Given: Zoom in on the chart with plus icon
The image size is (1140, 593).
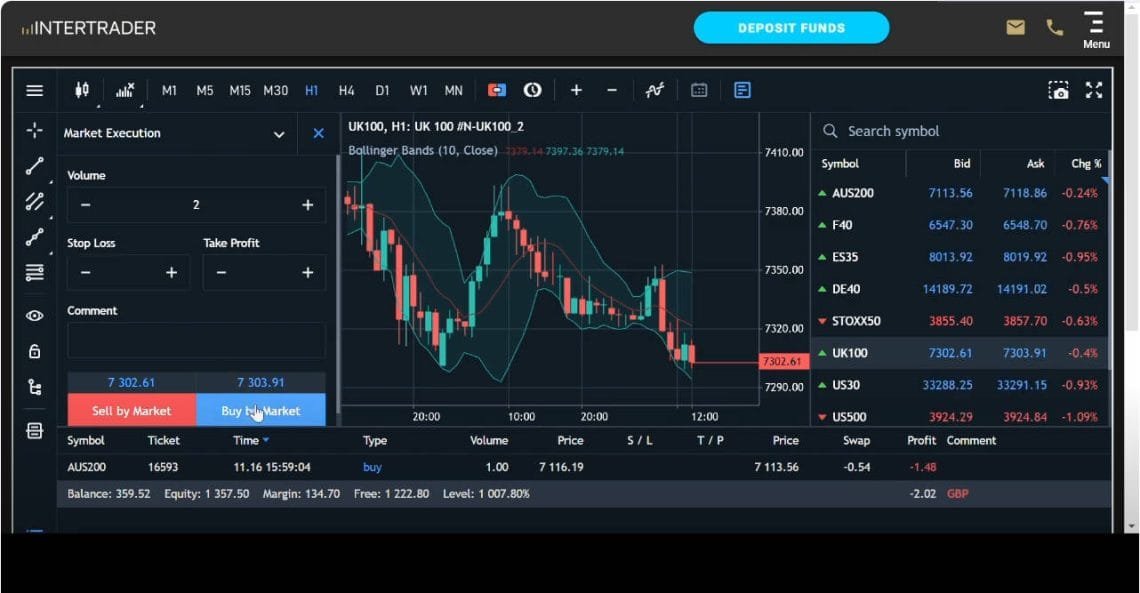Looking at the screenshot, I should (x=576, y=90).
